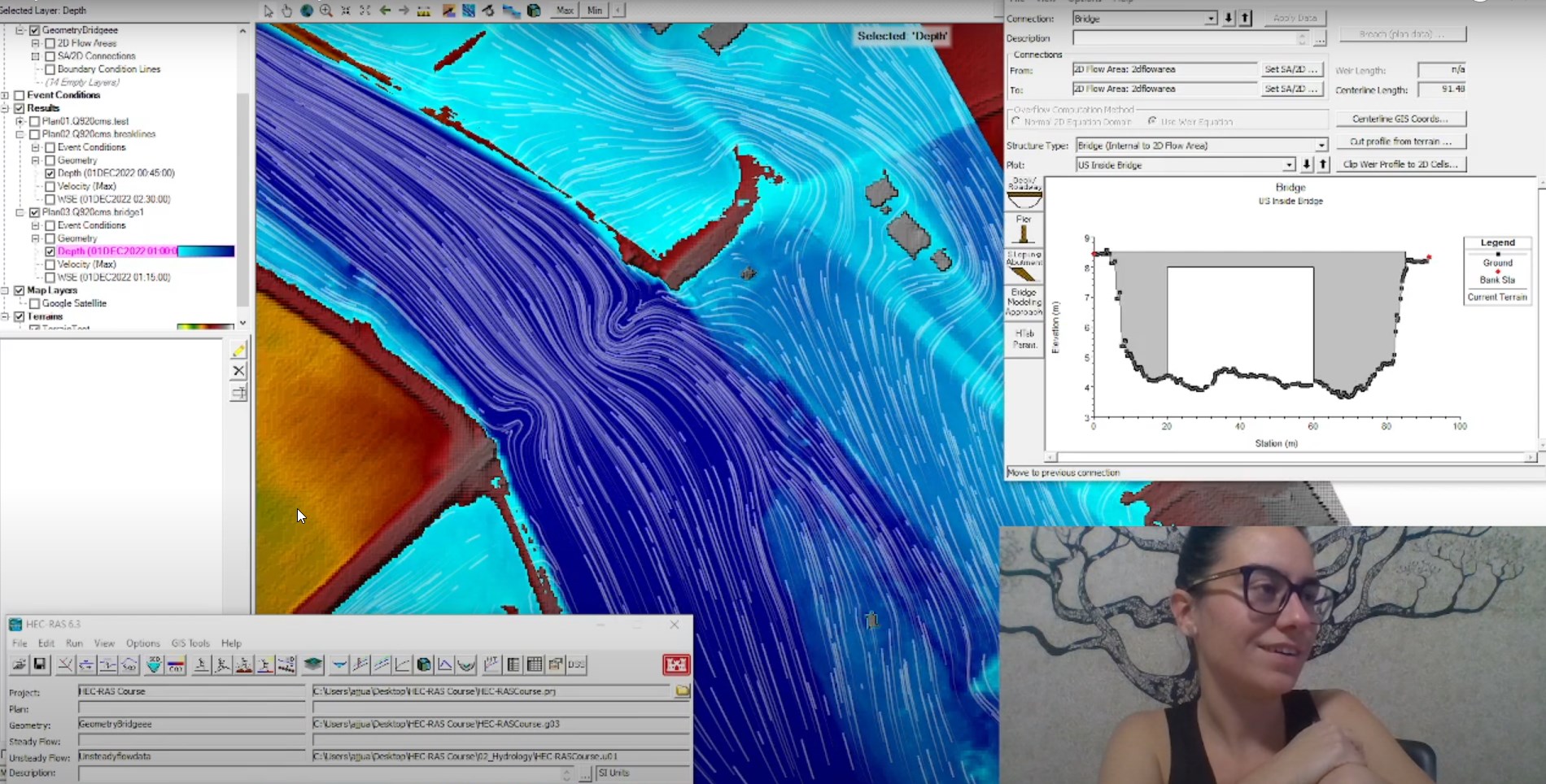Click the red castle Corps of Engineers icon
The image size is (1546, 784).
(676, 664)
